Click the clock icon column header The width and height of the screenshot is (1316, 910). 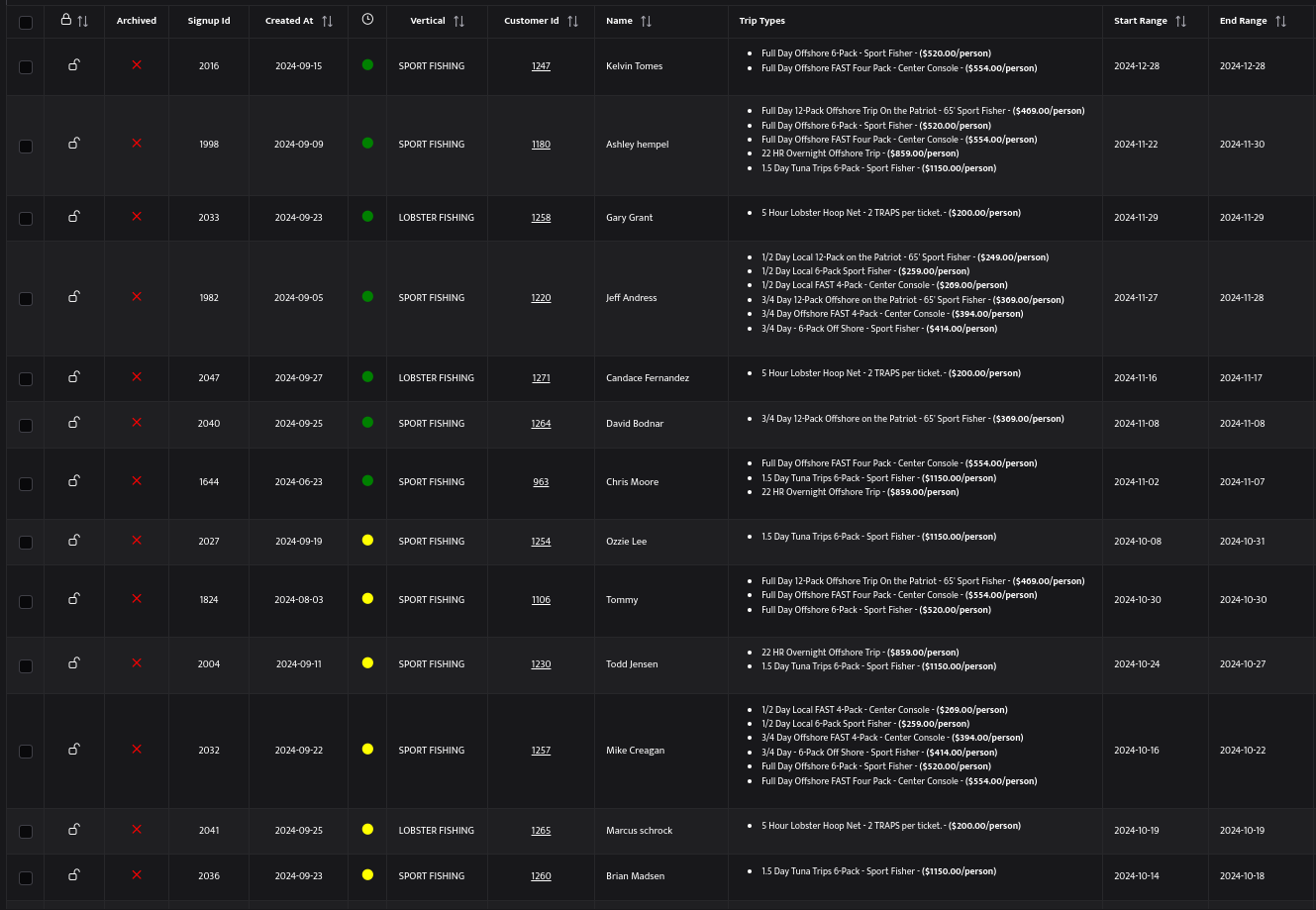pyautogui.click(x=367, y=19)
